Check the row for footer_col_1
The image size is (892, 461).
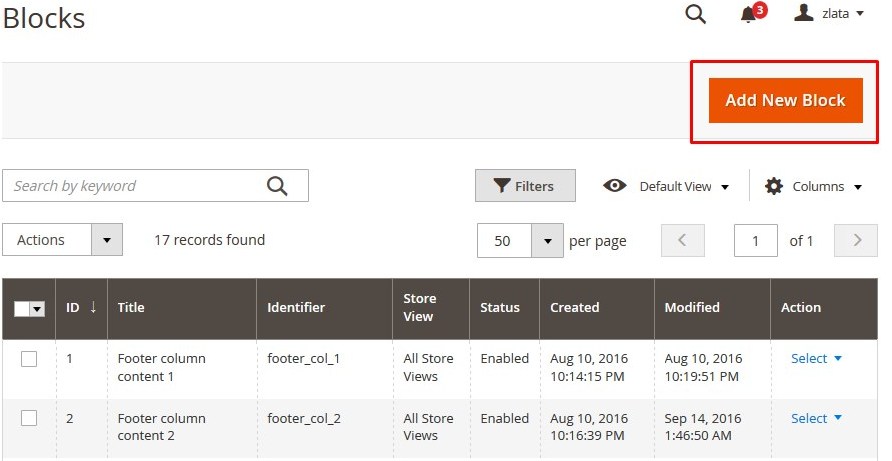tap(29, 359)
